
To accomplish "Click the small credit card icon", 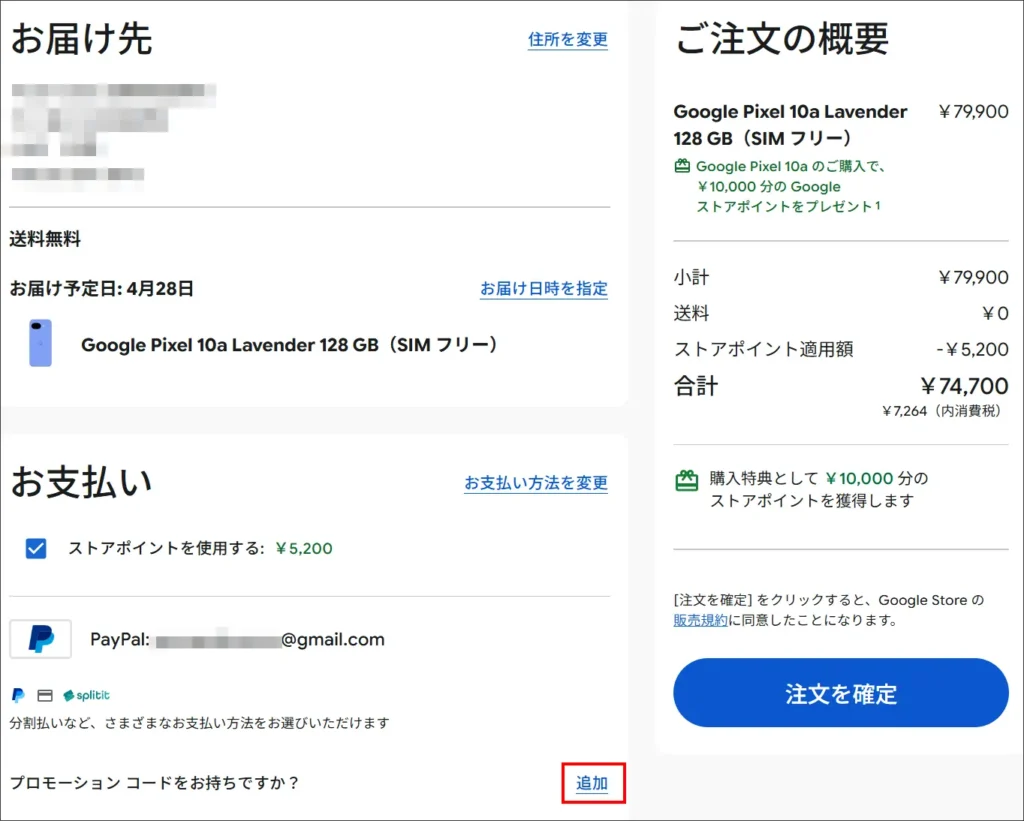I will 44,695.
